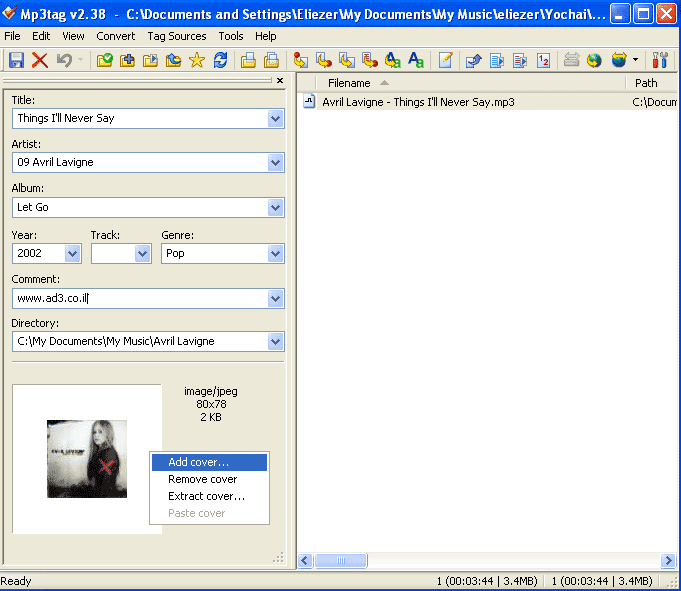Choose Extract cover in context menu
Viewport: 681px width, 591px height.
(206, 496)
